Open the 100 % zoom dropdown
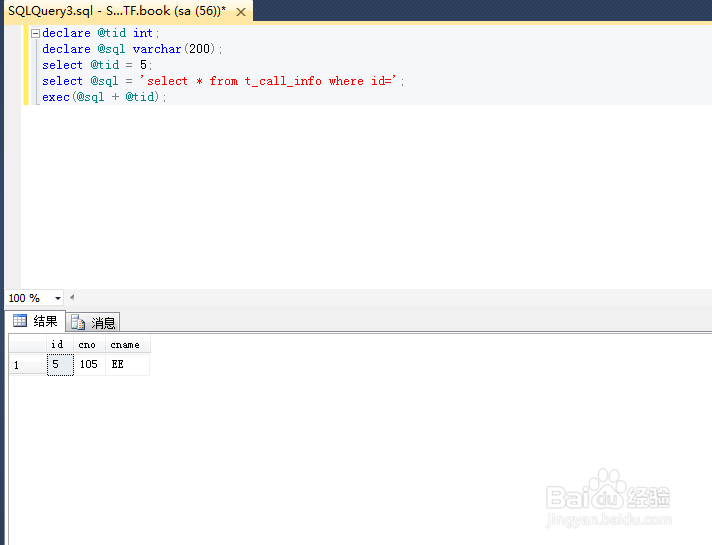The image size is (712, 545). point(58,298)
